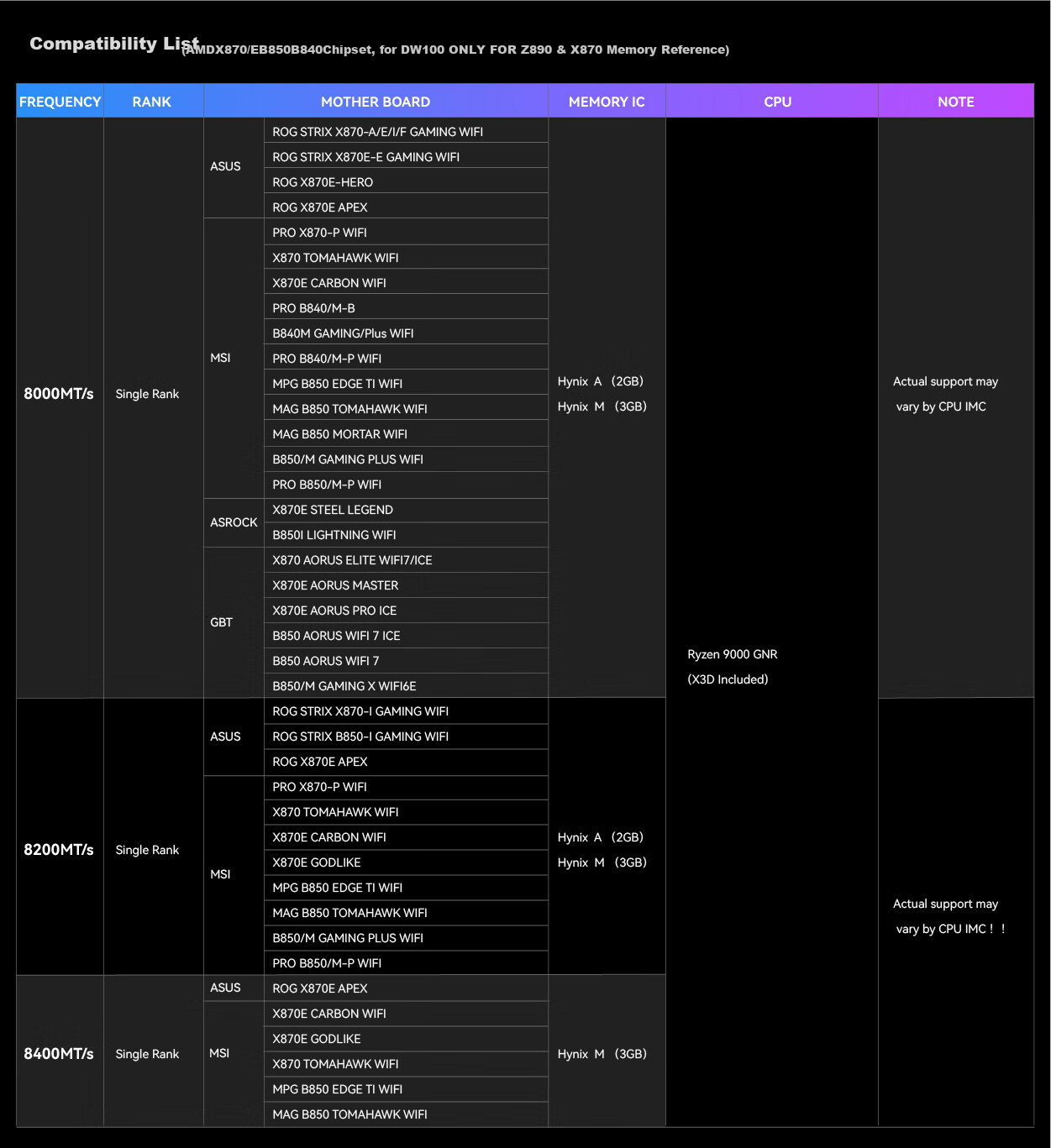Select Hynix A (2GB) in 8000MT/s row
This screenshot has height=1148, width=1051.
(601, 381)
